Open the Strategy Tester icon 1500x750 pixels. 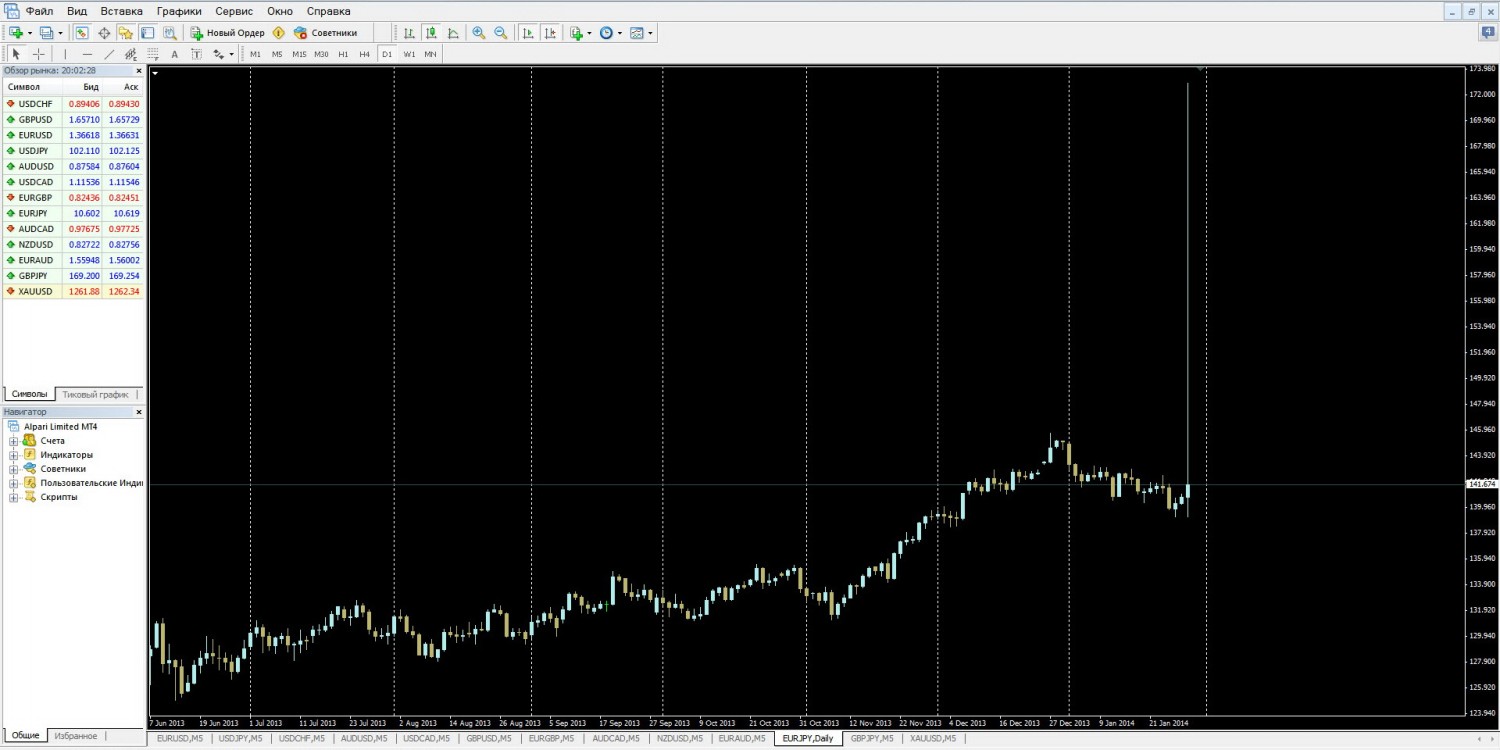[x=170, y=33]
